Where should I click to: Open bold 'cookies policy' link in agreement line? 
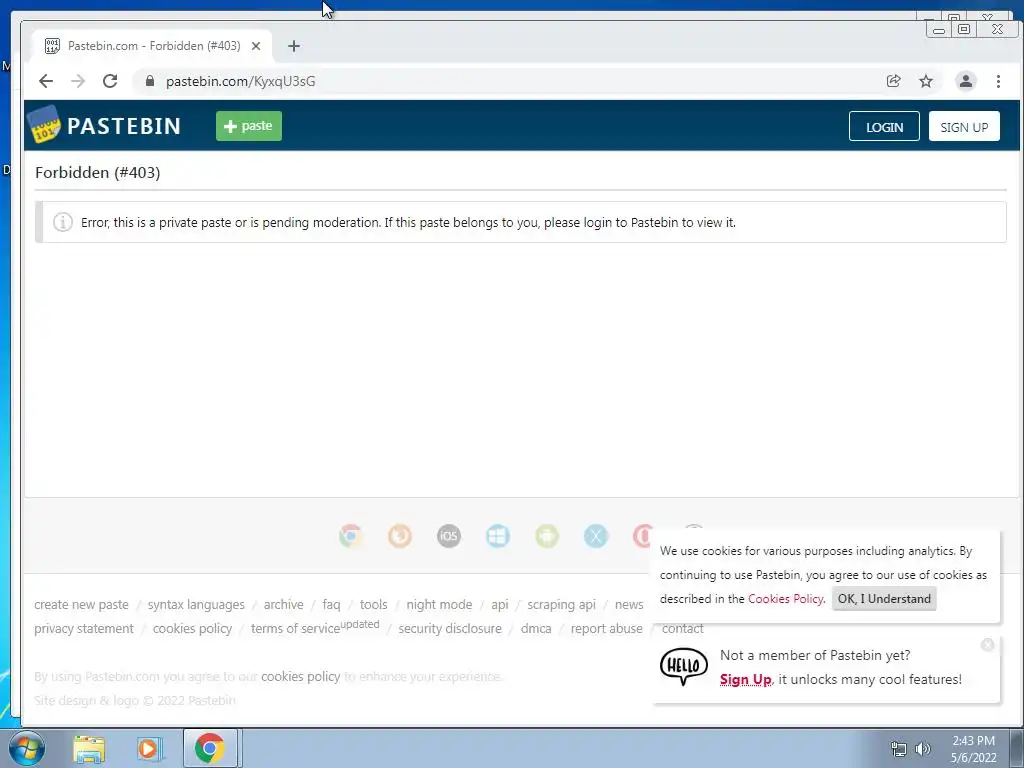pos(300,677)
